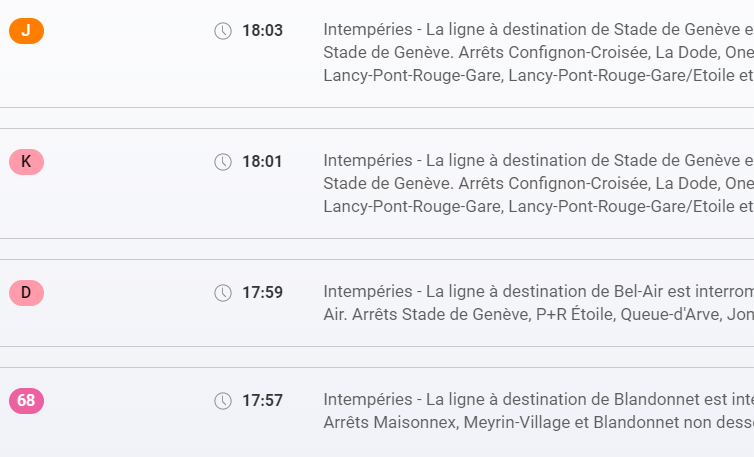Click the orange J line badge
754x457 pixels.
26,31
